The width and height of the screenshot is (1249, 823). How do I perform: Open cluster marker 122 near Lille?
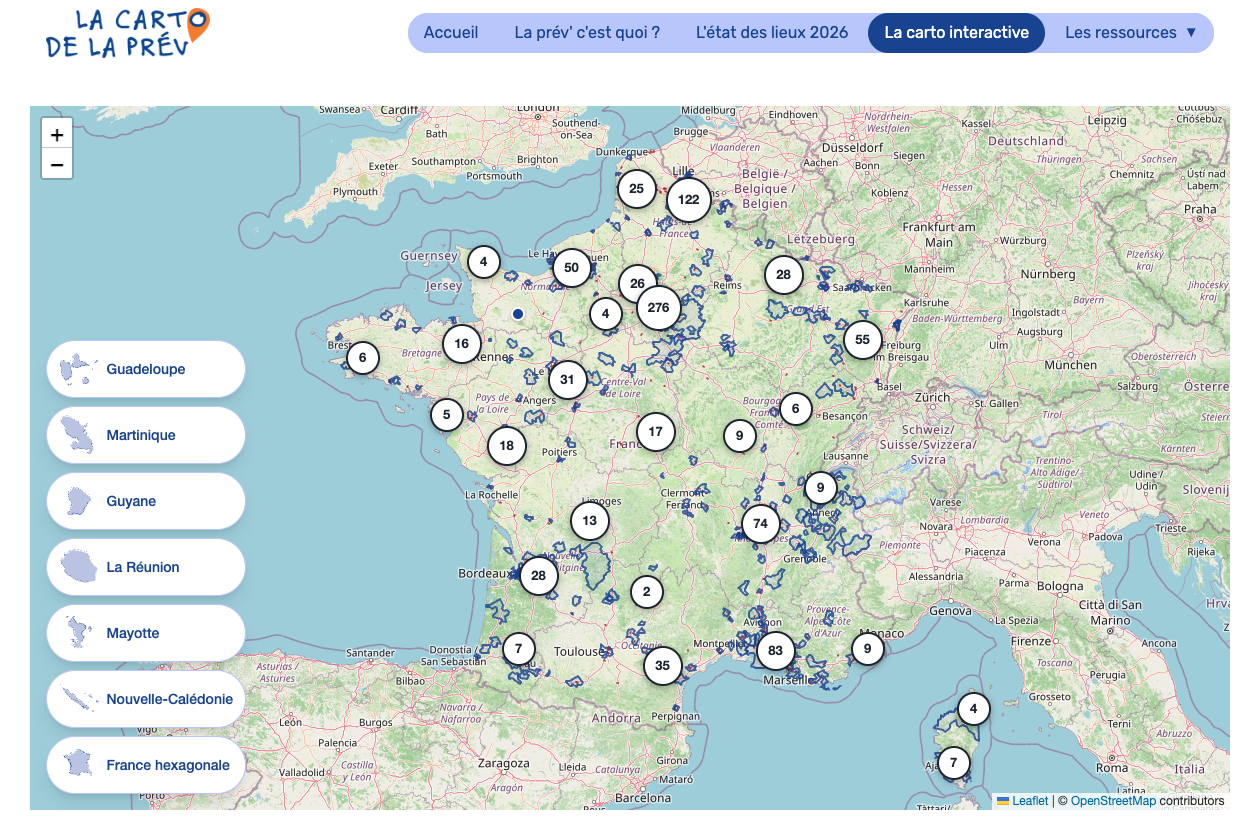(688, 199)
